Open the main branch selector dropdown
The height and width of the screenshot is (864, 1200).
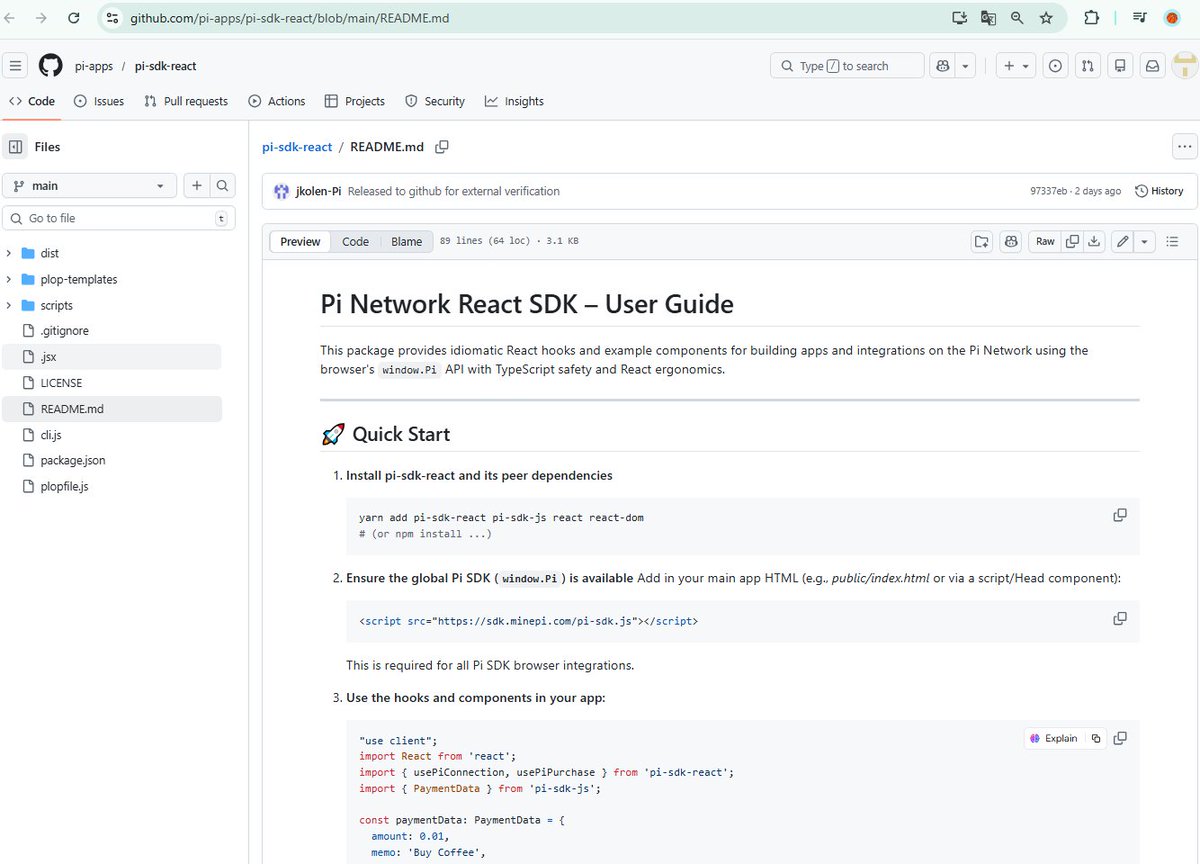[x=90, y=186]
